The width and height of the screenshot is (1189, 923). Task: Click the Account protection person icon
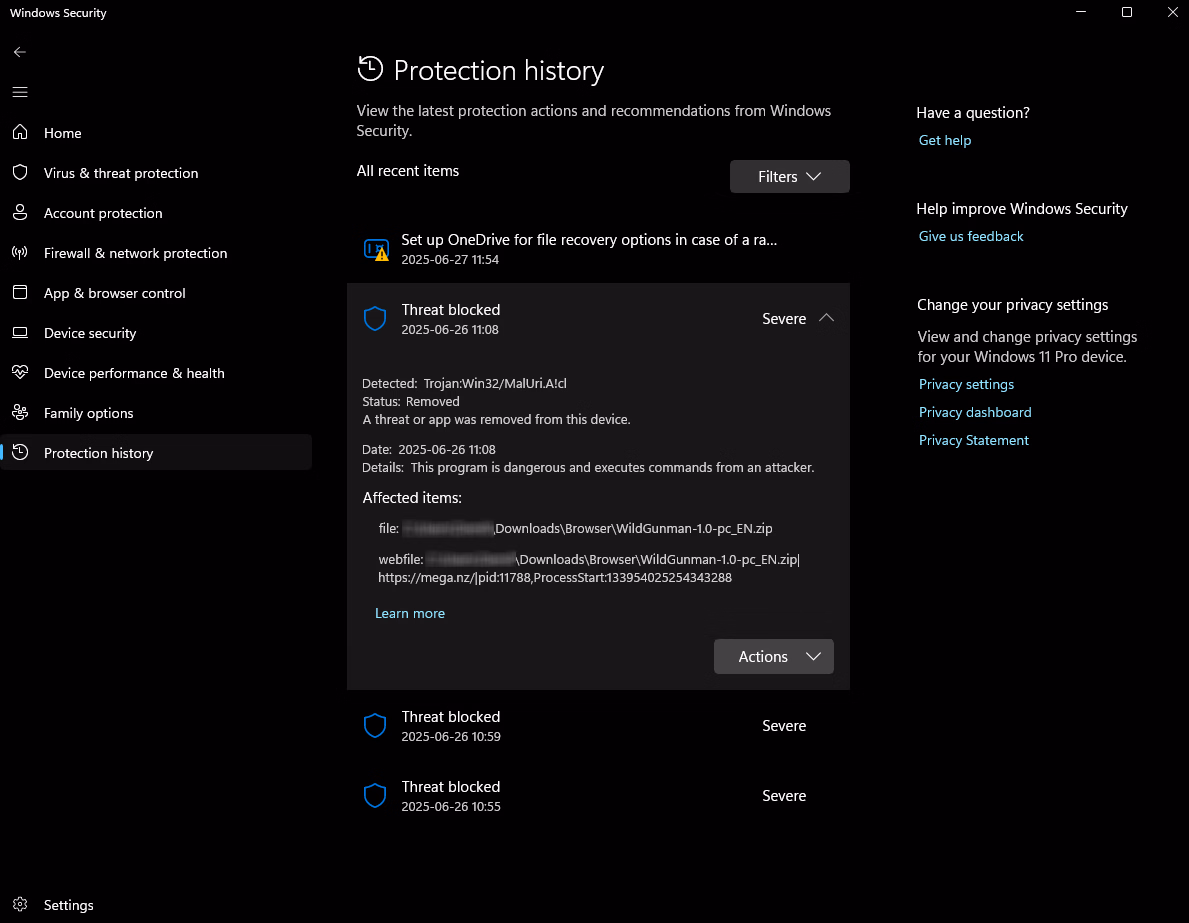pos(20,212)
